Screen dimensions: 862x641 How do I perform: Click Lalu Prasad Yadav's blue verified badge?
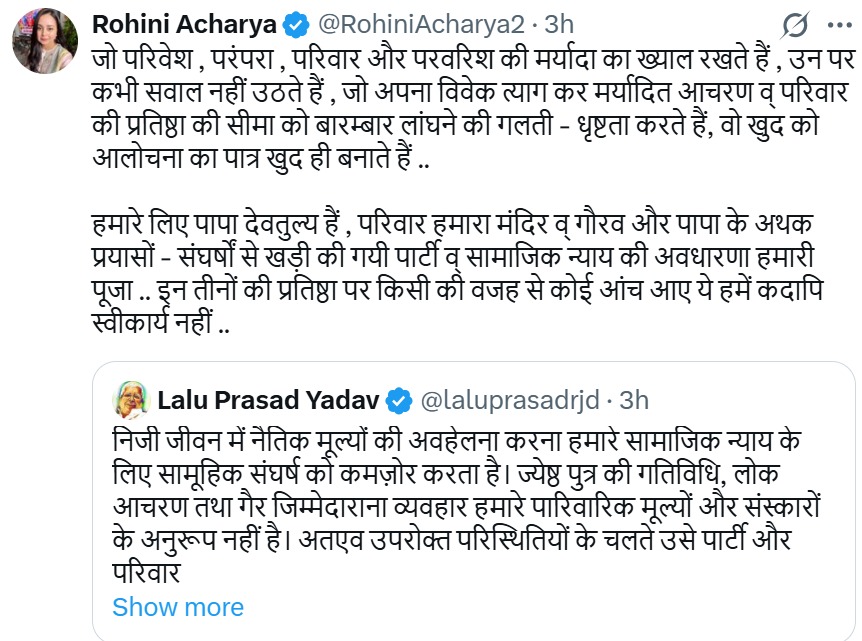click(x=398, y=401)
